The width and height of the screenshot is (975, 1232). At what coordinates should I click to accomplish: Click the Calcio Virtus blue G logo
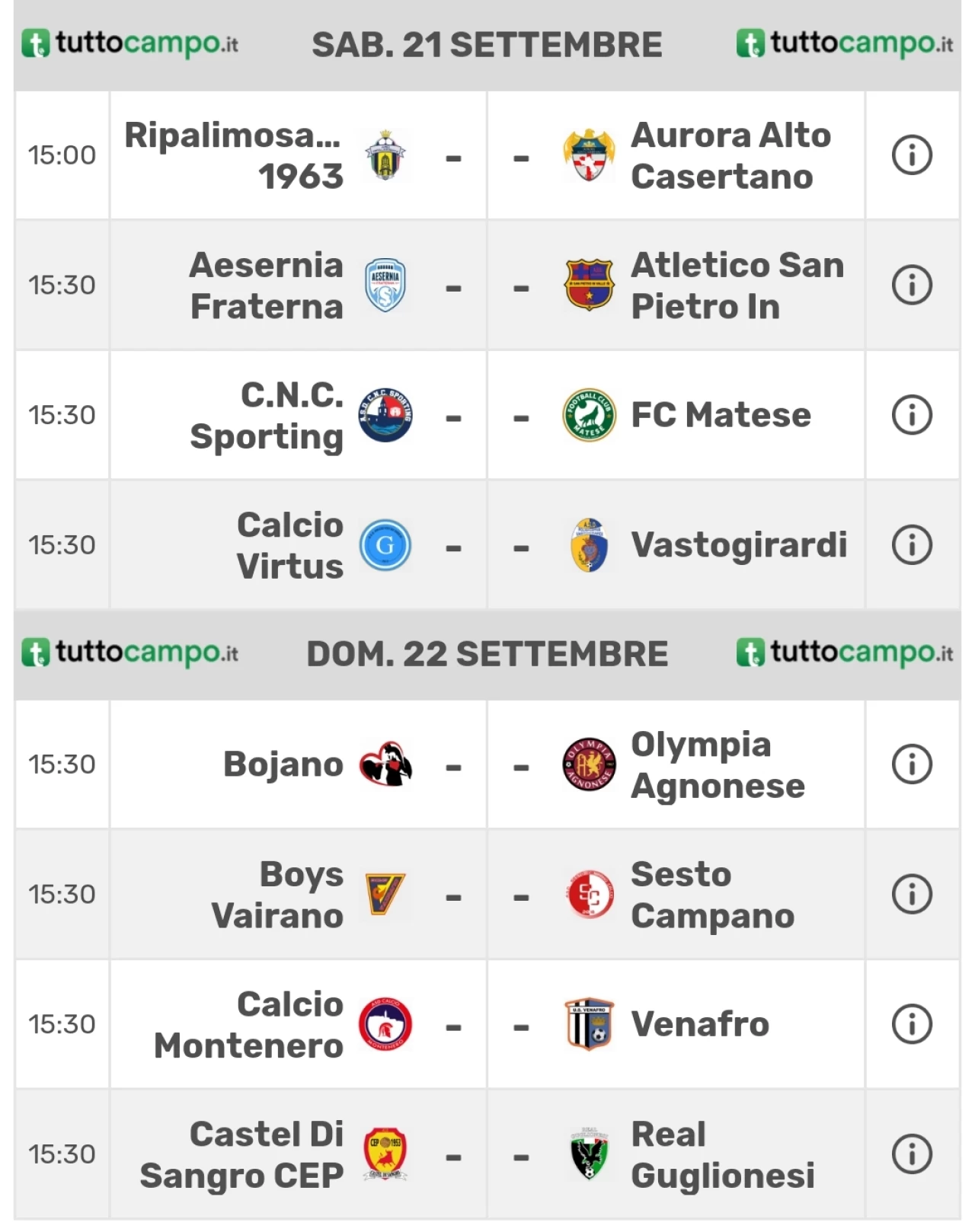(385, 545)
